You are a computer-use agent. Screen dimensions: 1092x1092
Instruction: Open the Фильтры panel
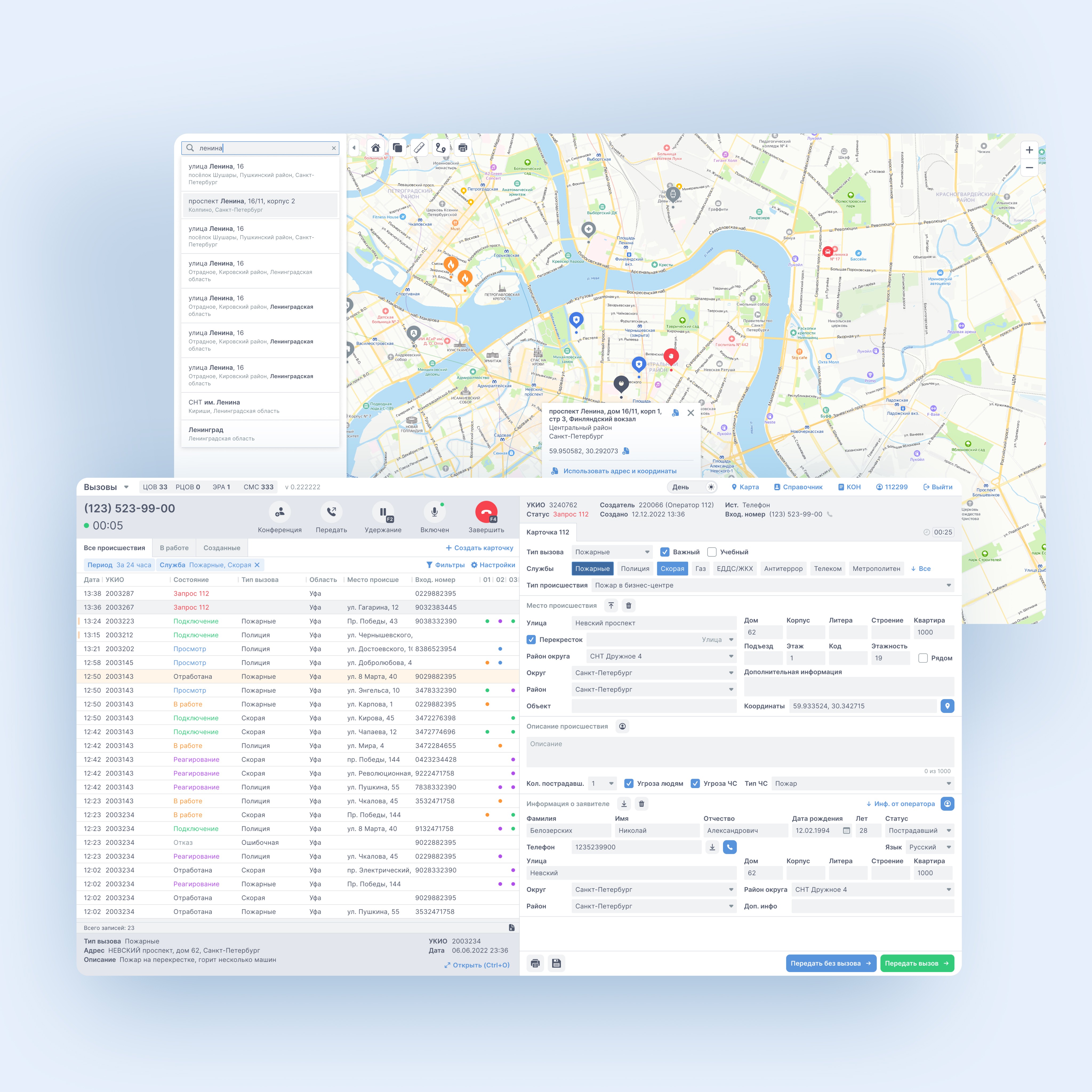point(445,565)
